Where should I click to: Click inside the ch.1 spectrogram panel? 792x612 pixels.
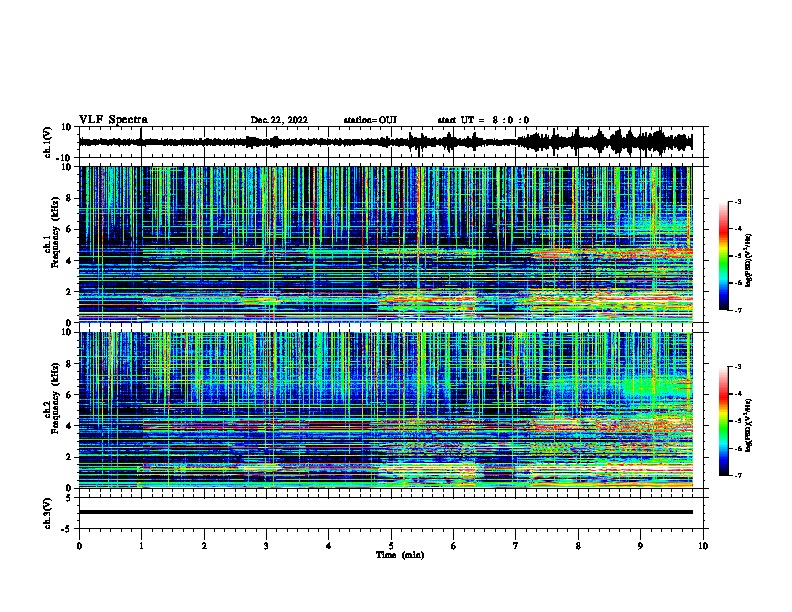pyautogui.click(x=385, y=244)
